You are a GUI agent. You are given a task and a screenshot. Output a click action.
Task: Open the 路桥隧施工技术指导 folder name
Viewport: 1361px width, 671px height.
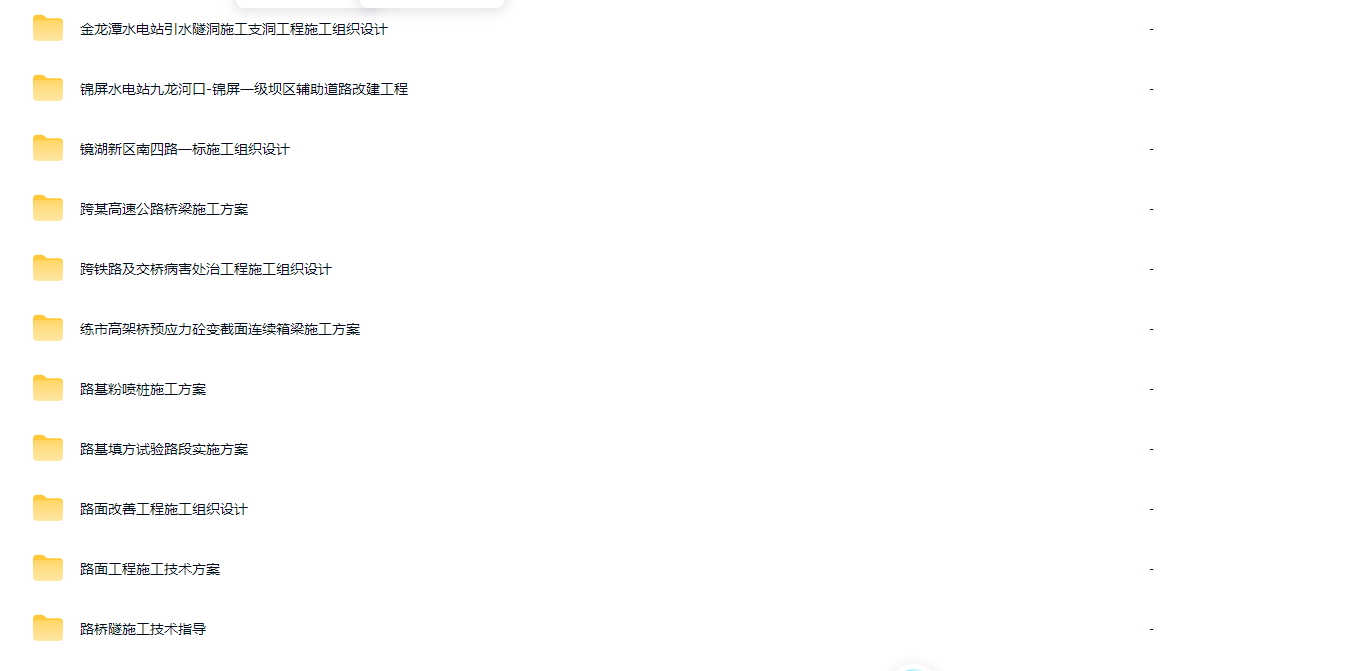(143, 630)
